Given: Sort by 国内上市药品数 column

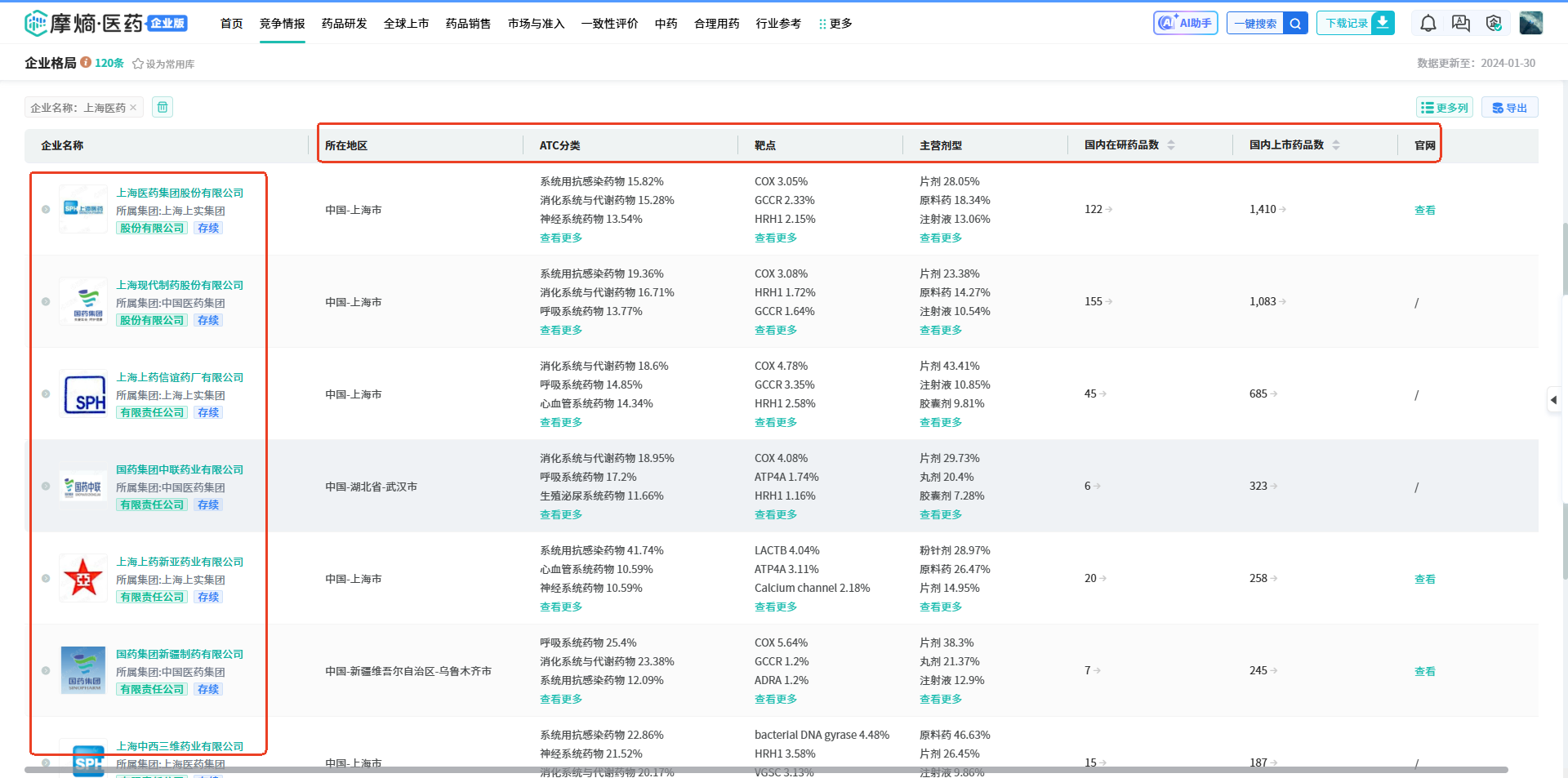Looking at the screenshot, I should 1336,144.
